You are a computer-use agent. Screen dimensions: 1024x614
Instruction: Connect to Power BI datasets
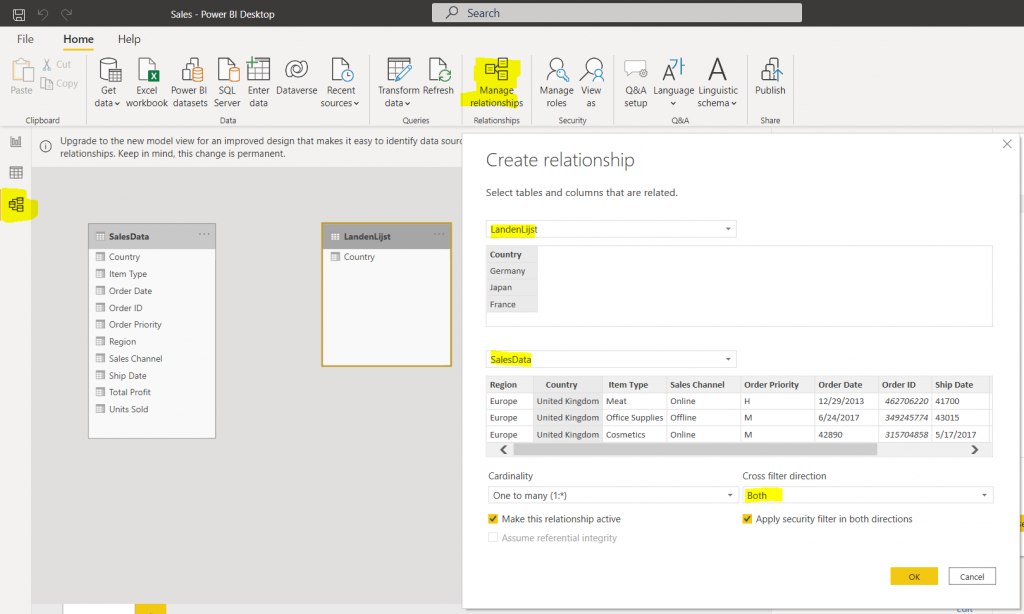190,82
